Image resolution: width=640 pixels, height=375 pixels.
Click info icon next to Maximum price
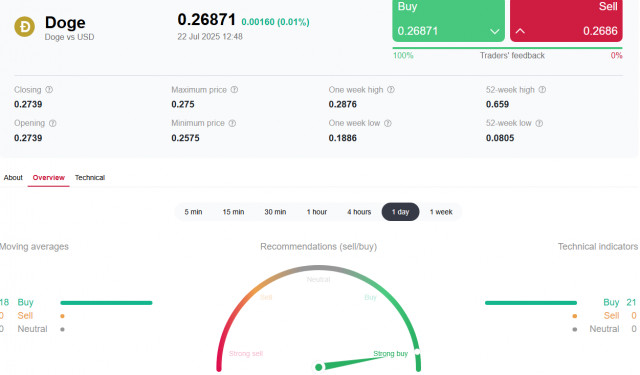coord(234,90)
